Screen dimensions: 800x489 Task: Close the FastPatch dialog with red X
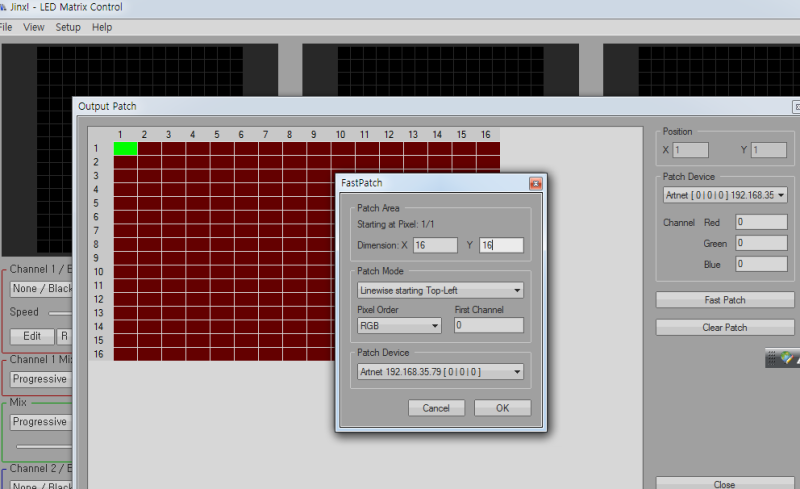coord(535,184)
